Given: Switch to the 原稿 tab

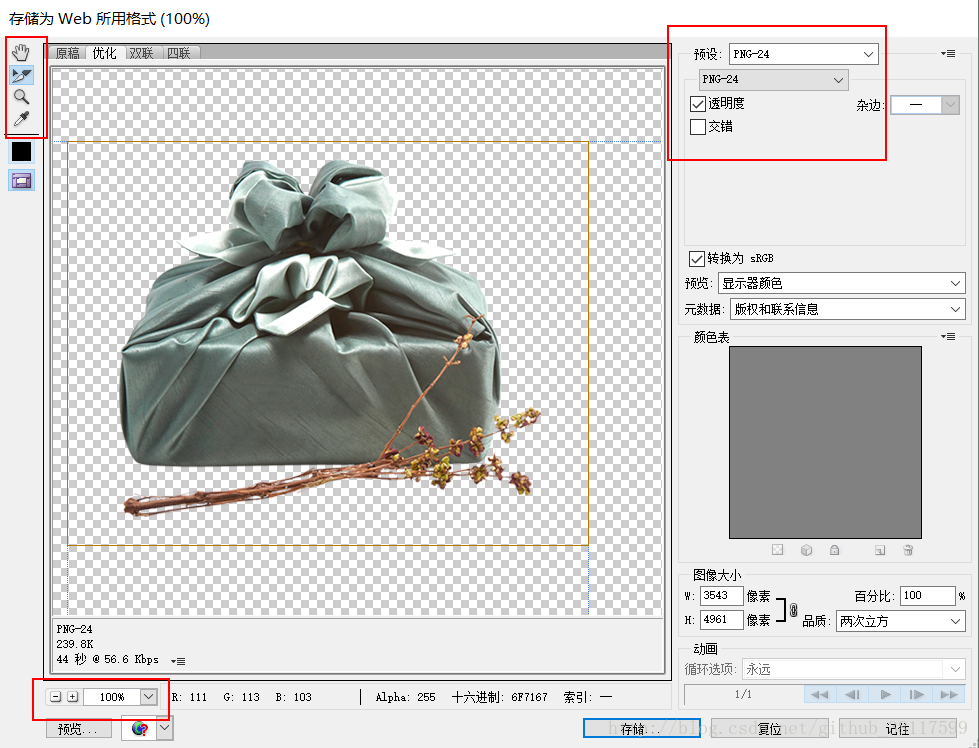Looking at the screenshot, I should (x=67, y=53).
